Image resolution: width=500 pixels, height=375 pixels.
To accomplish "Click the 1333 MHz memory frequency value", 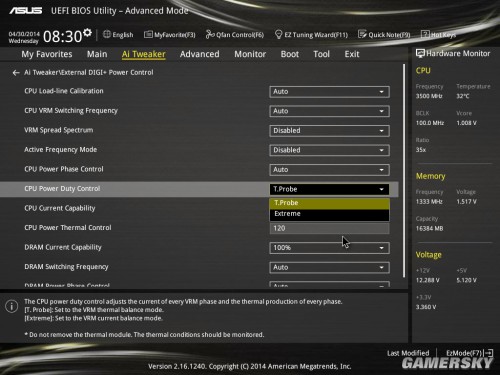I will 429,202.
